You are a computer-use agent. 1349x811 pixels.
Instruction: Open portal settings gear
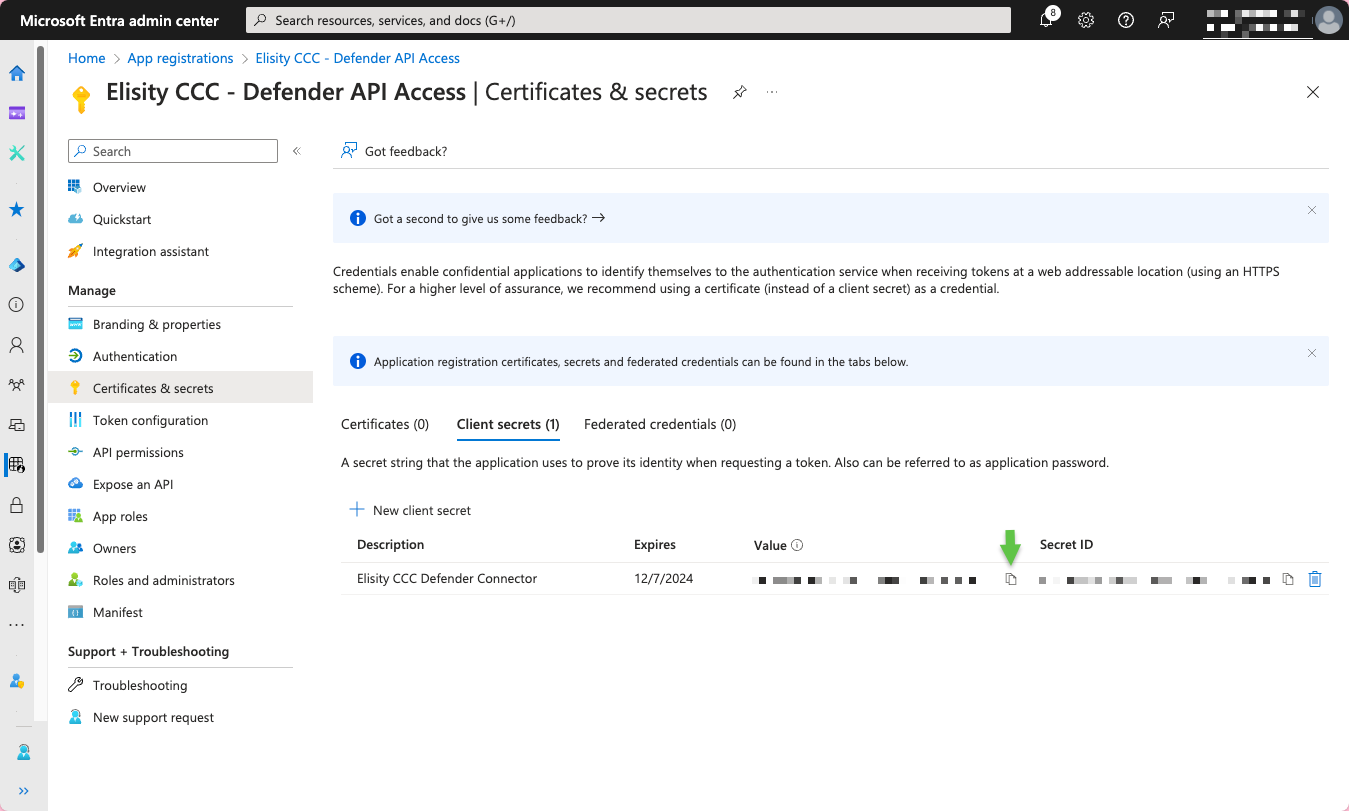click(1086, 20)
